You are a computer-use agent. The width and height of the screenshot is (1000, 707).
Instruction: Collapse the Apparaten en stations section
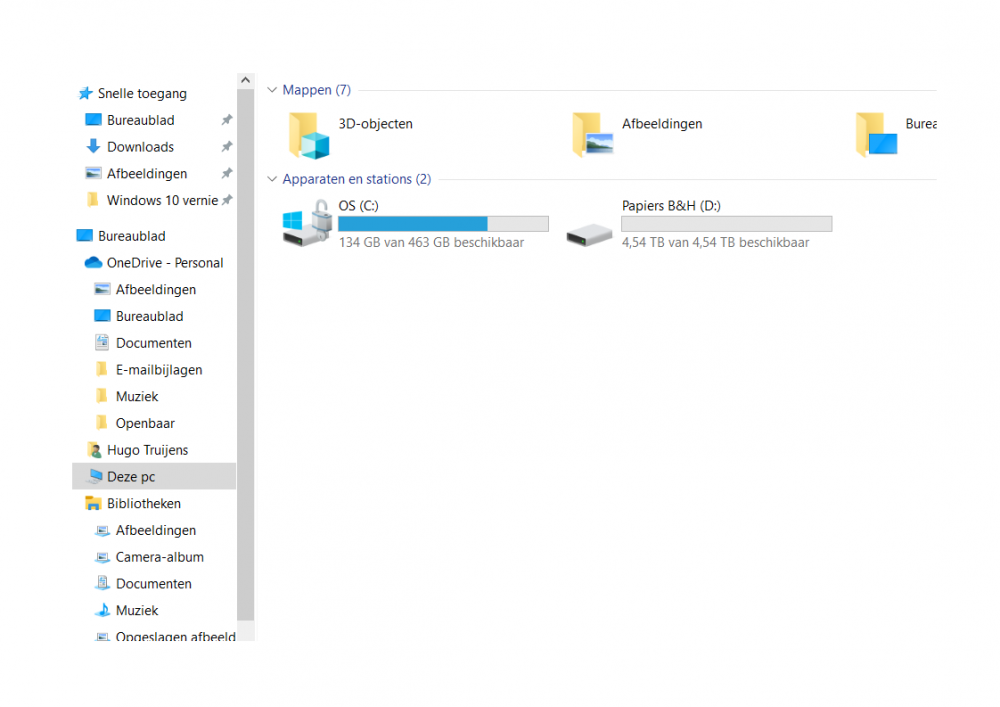(x=272, y=179)
